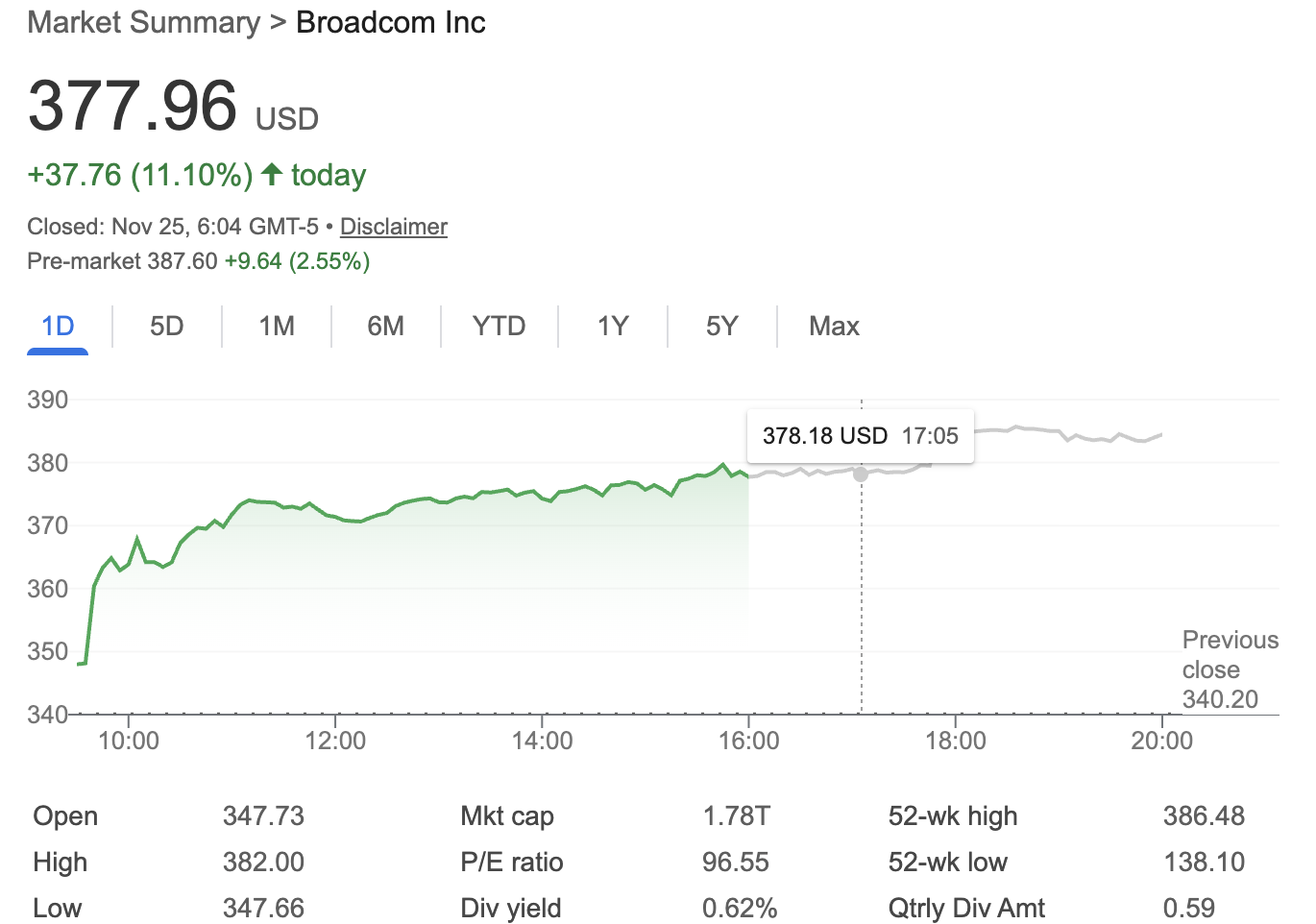The height and width of the screenshot is (924, 1316).
Task: View the 6M price chart
Action: [385, 326]
